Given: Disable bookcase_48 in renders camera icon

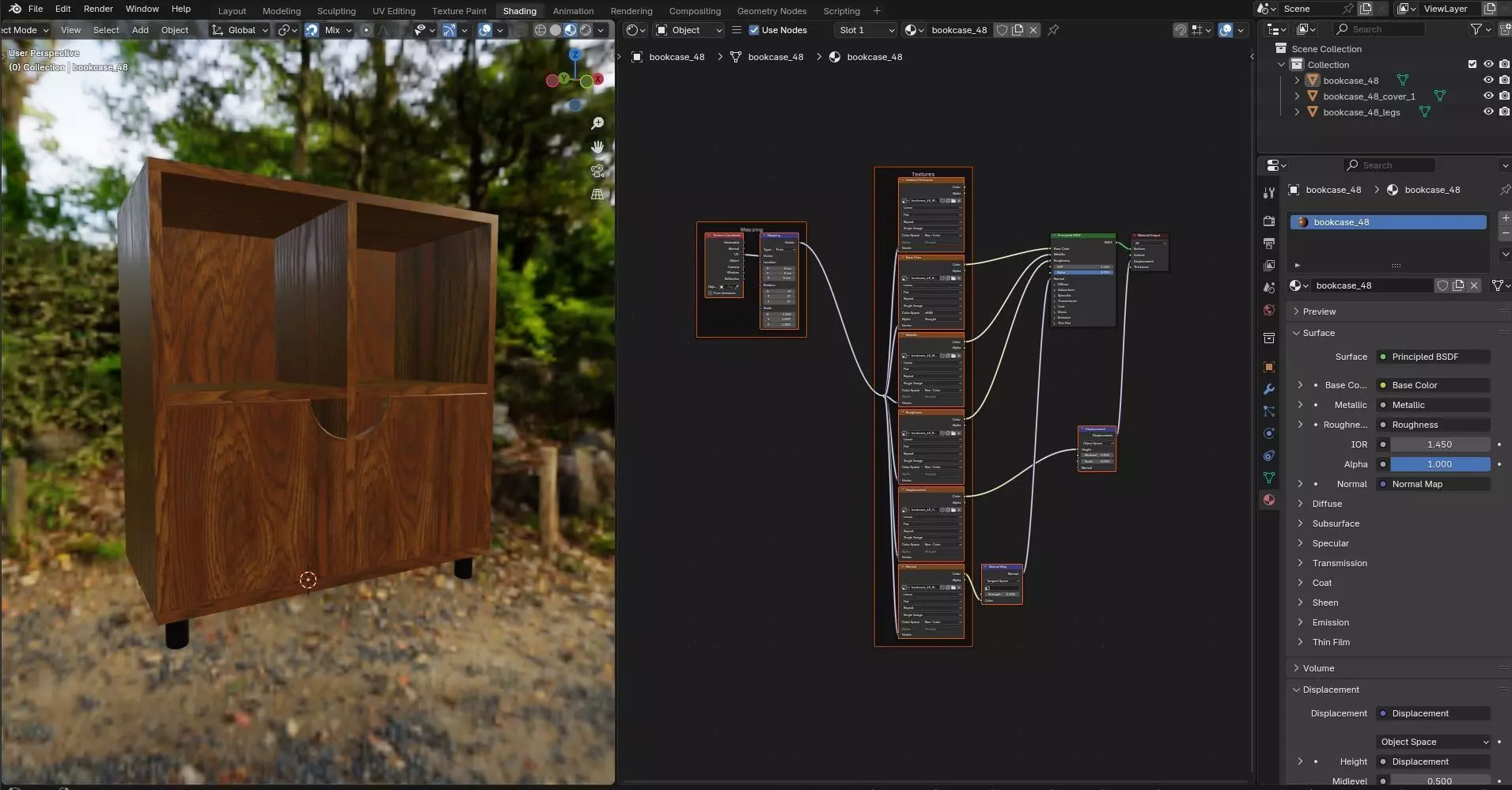Looking at the screenshot, I should click(x=1504, y=81).
